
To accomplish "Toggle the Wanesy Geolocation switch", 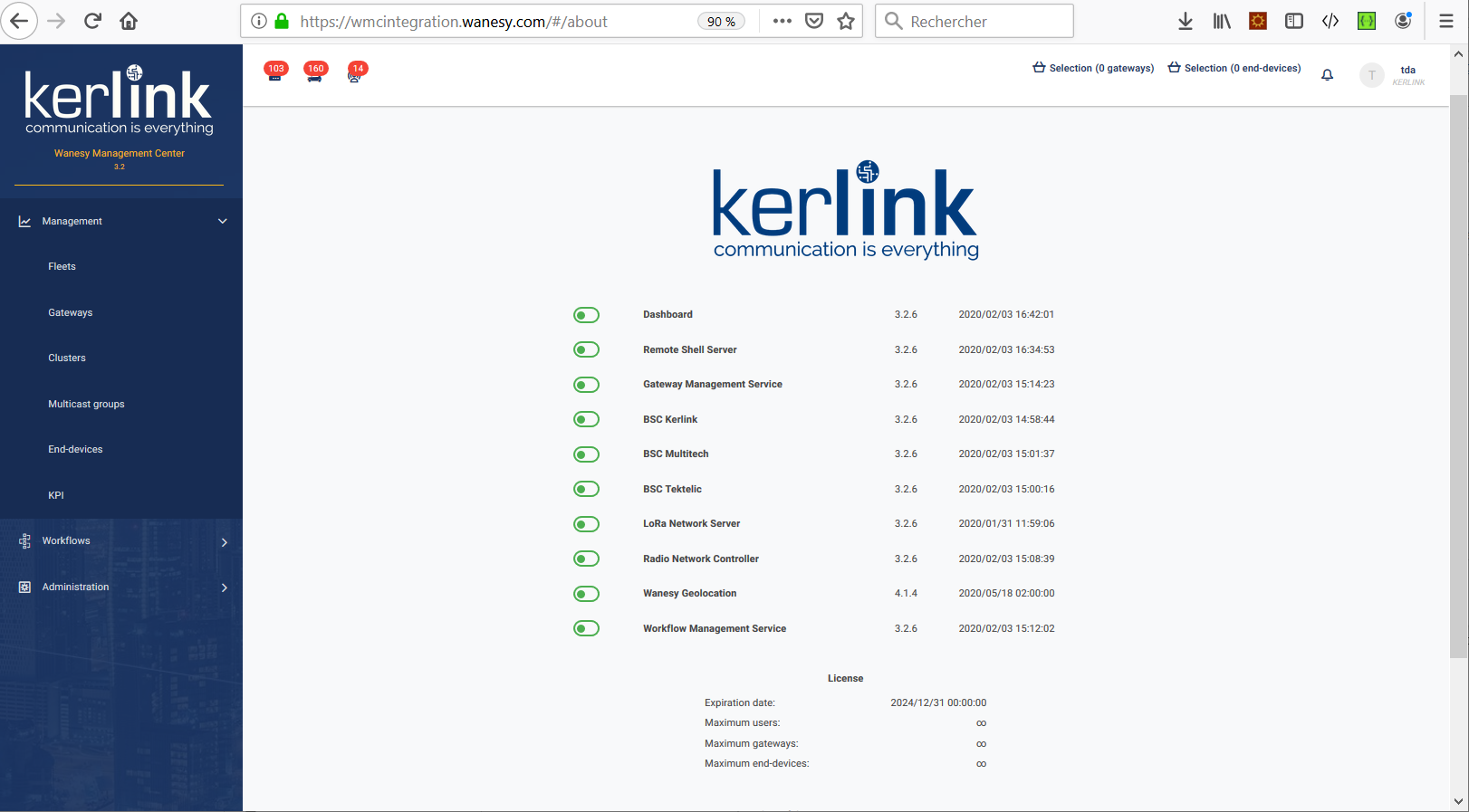I will [x=586, y=594].
